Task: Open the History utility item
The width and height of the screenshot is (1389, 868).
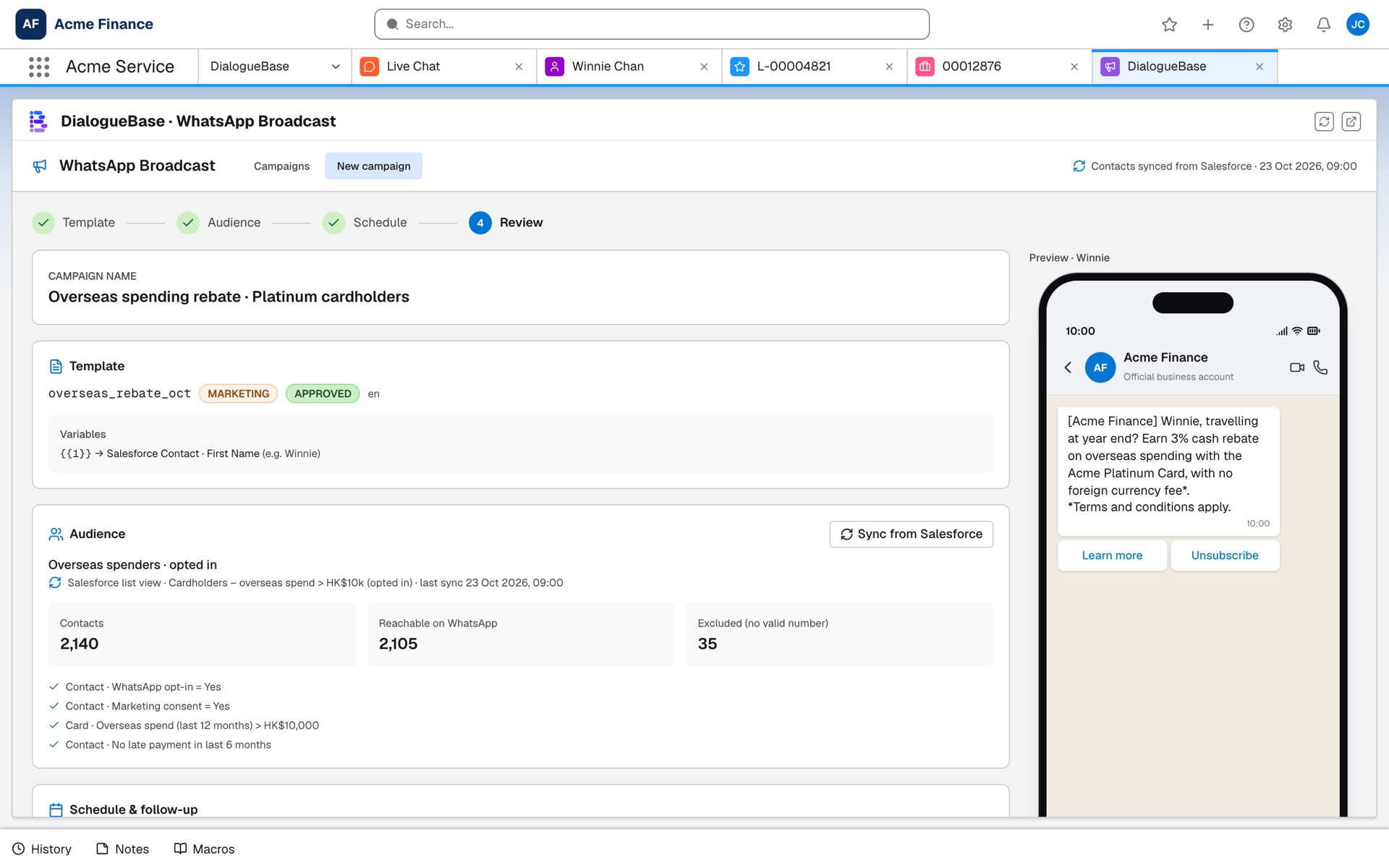Action: [42, 849]
